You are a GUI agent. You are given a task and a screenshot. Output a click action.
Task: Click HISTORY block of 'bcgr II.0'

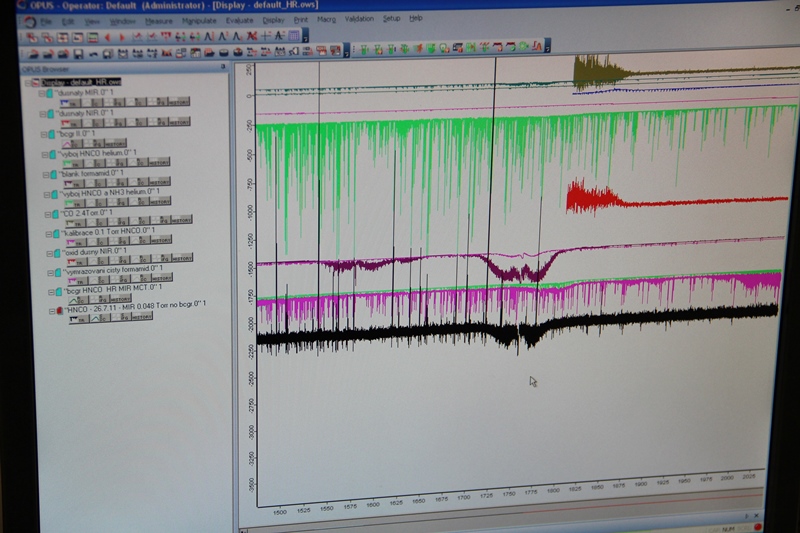pos(115,143)
